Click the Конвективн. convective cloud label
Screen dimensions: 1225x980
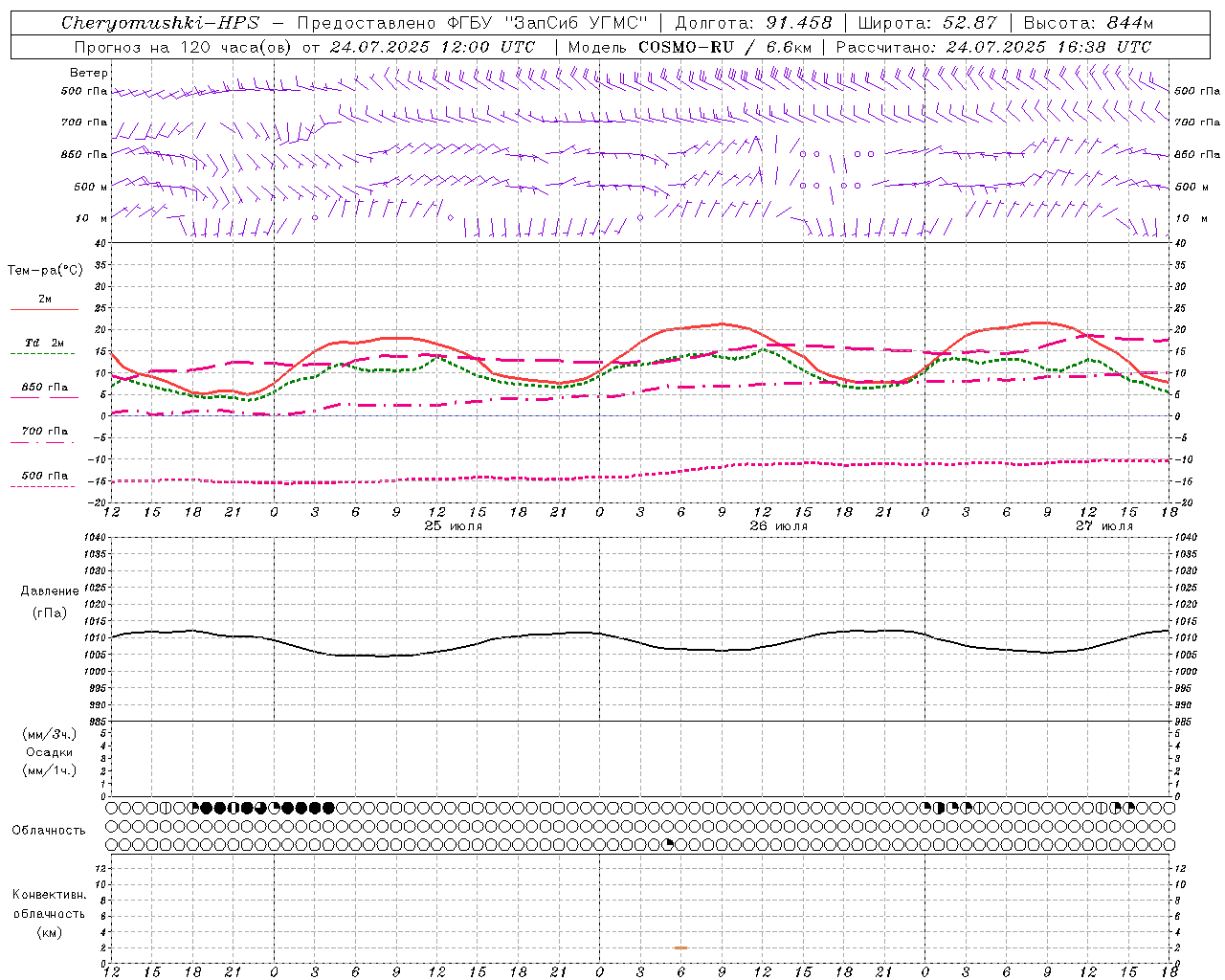pos(49,895)
